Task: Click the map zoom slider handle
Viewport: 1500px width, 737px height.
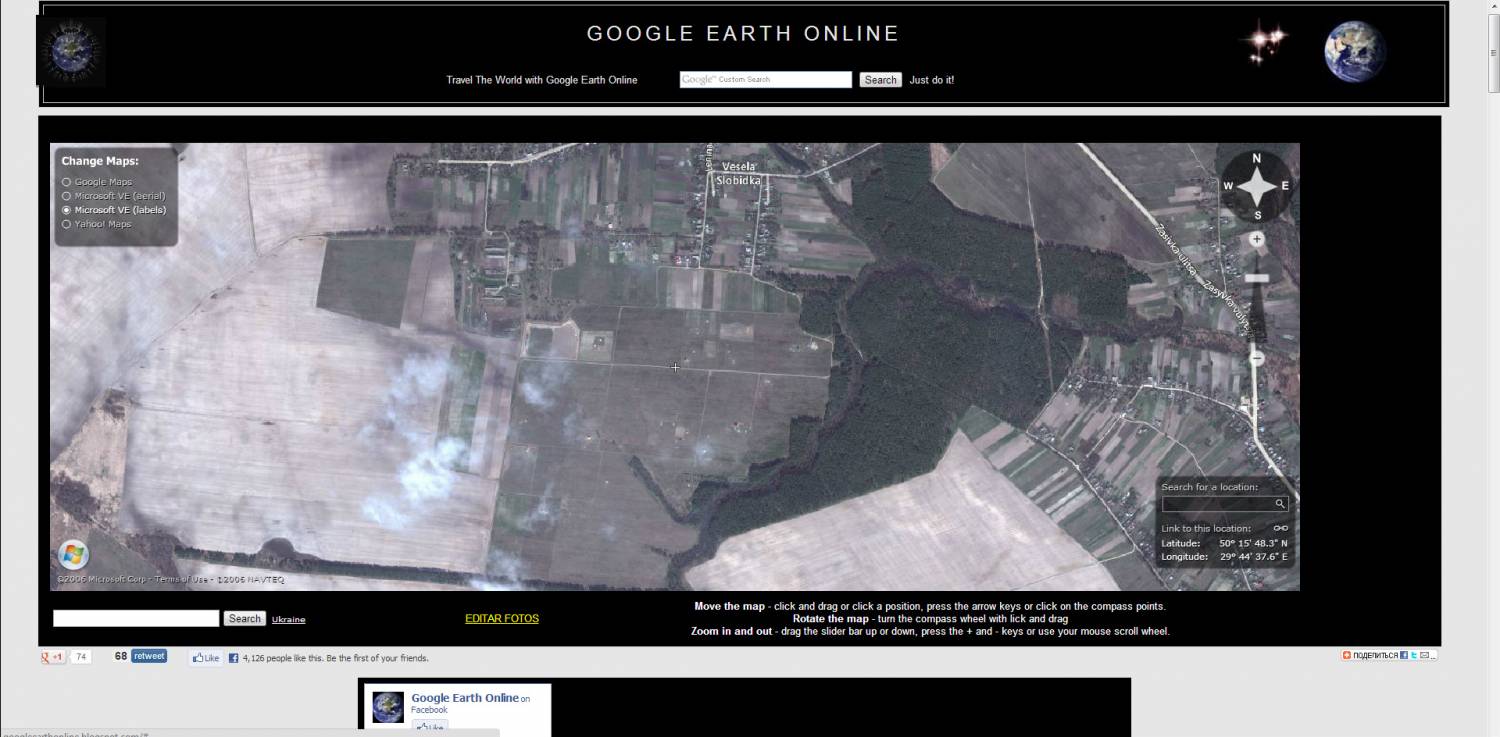Action: [x=1257, y=278]
